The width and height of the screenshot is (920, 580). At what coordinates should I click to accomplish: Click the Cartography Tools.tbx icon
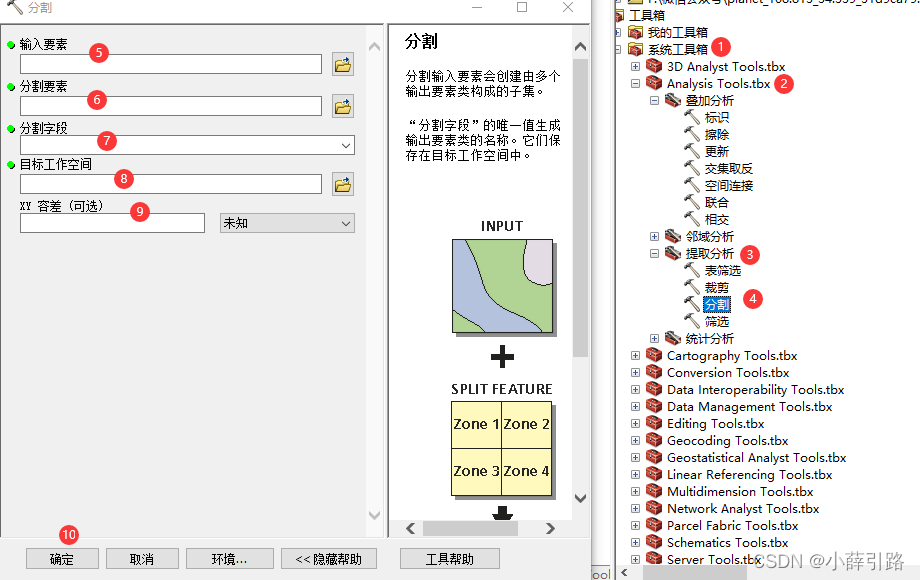(x=654, y=355)
